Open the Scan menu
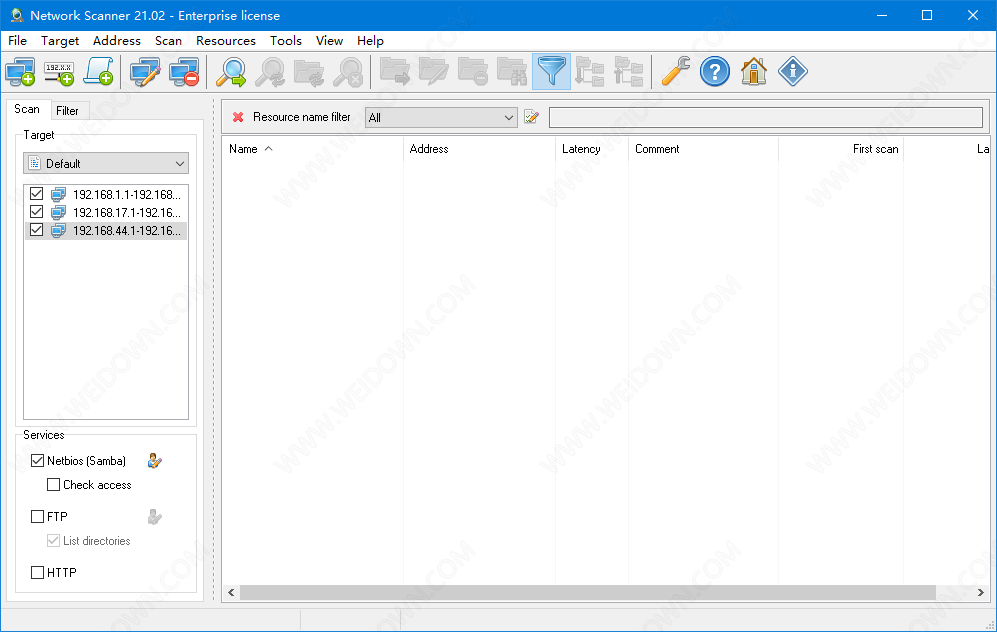 coord(168,41)
